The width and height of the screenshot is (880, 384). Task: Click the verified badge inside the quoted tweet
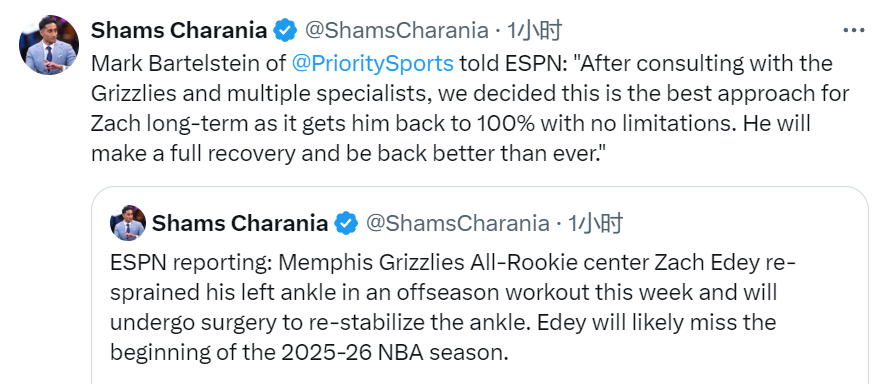346,223
